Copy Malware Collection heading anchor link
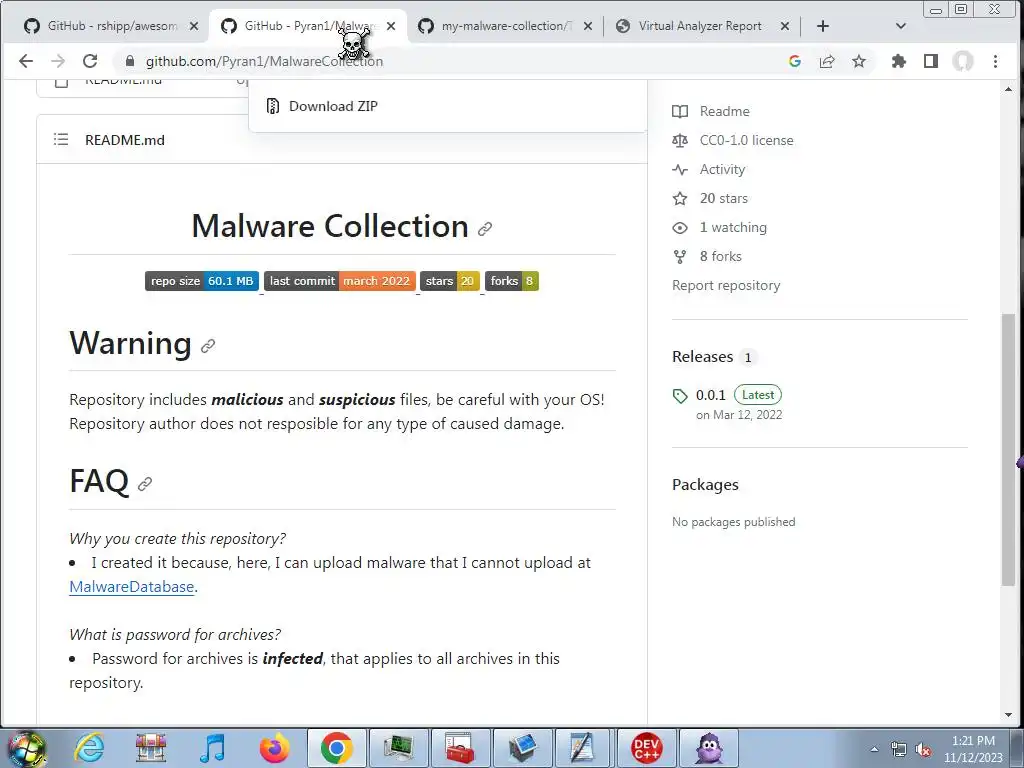 pos(485,229)
